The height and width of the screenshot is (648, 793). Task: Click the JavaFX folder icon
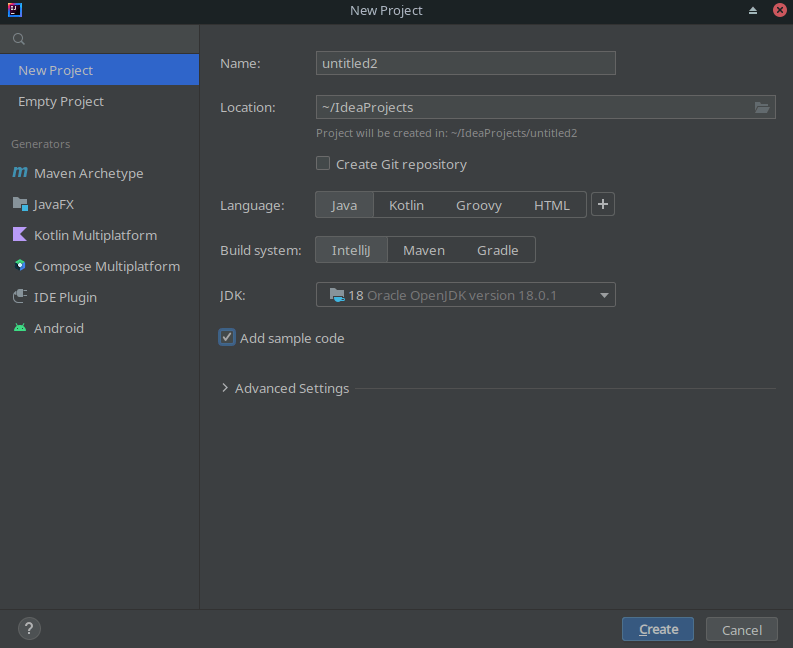20,204
